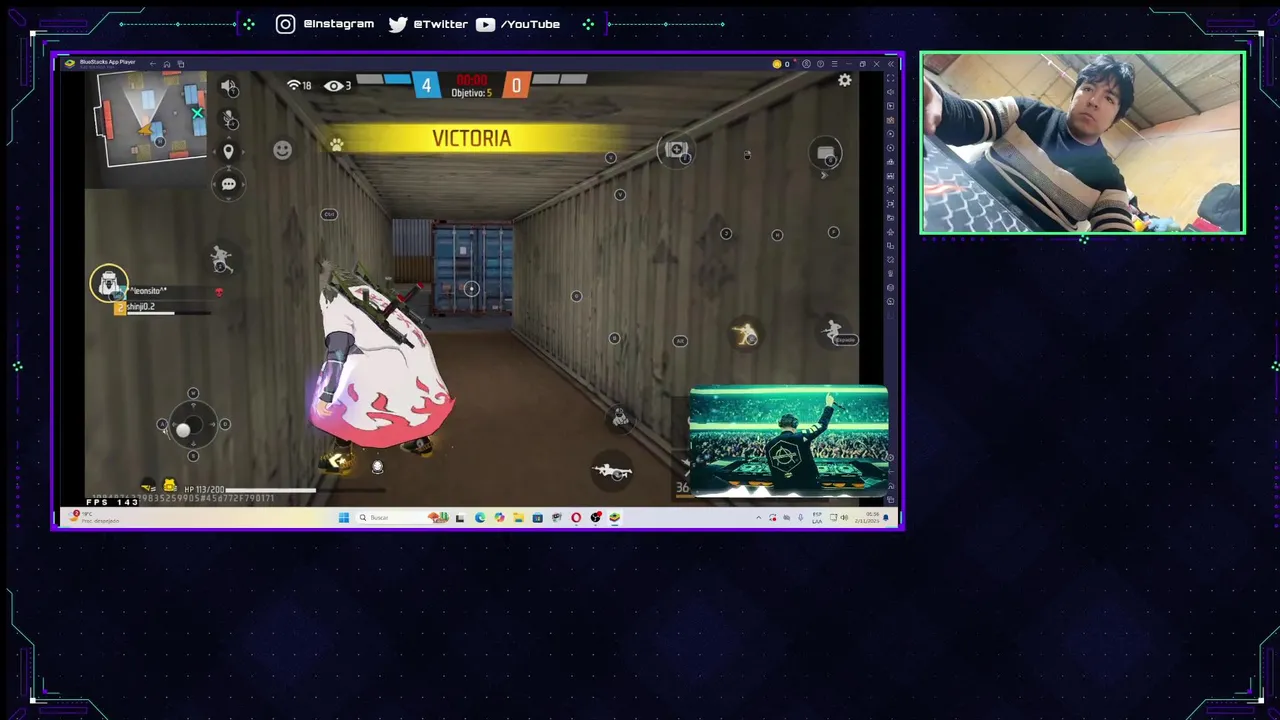Expand the weapon slot arrow
Viewport: 1280px width, 720px height.
824,175
